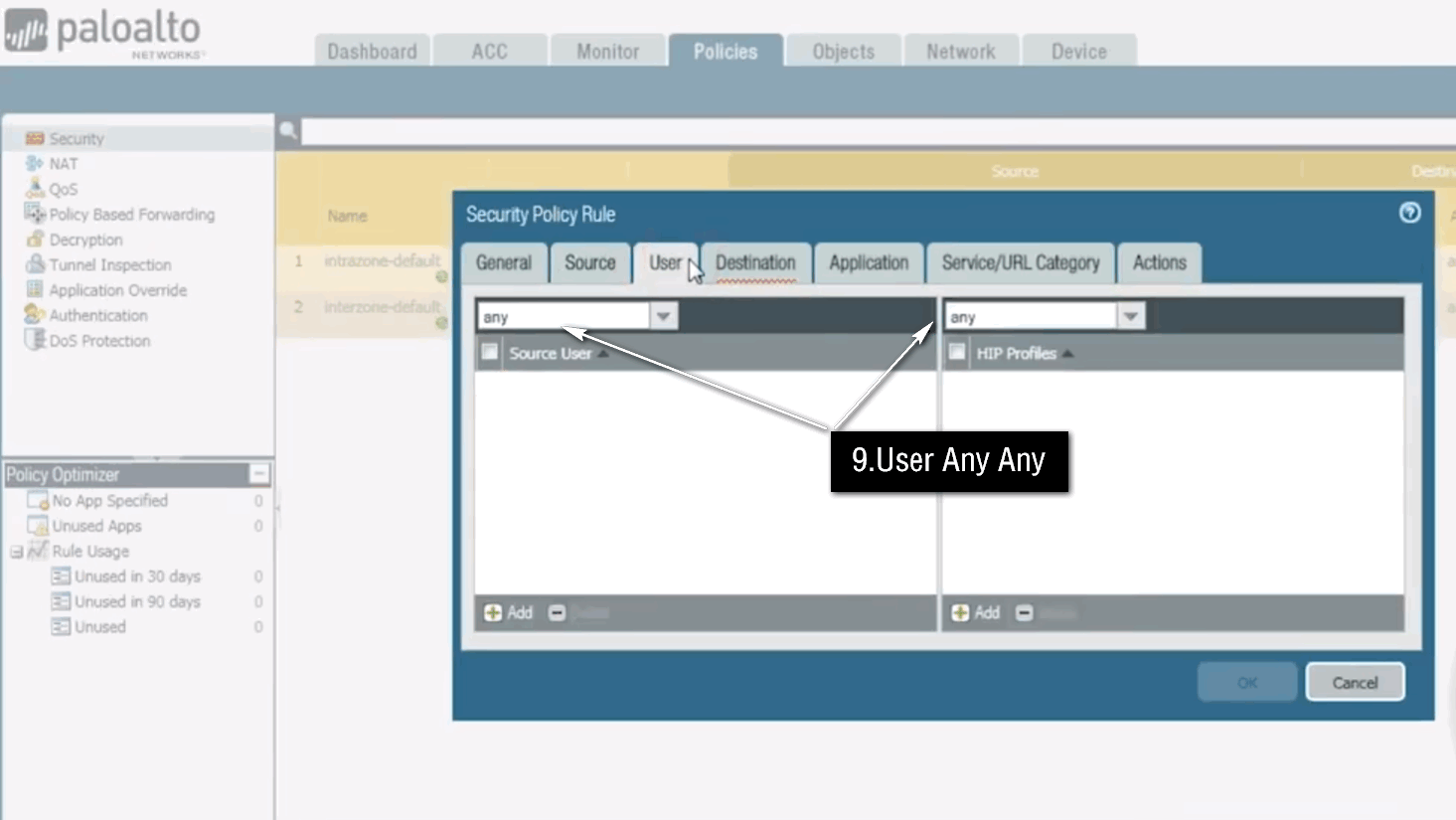
Task: Open the Network tab
Action: (x=961, y=51)
